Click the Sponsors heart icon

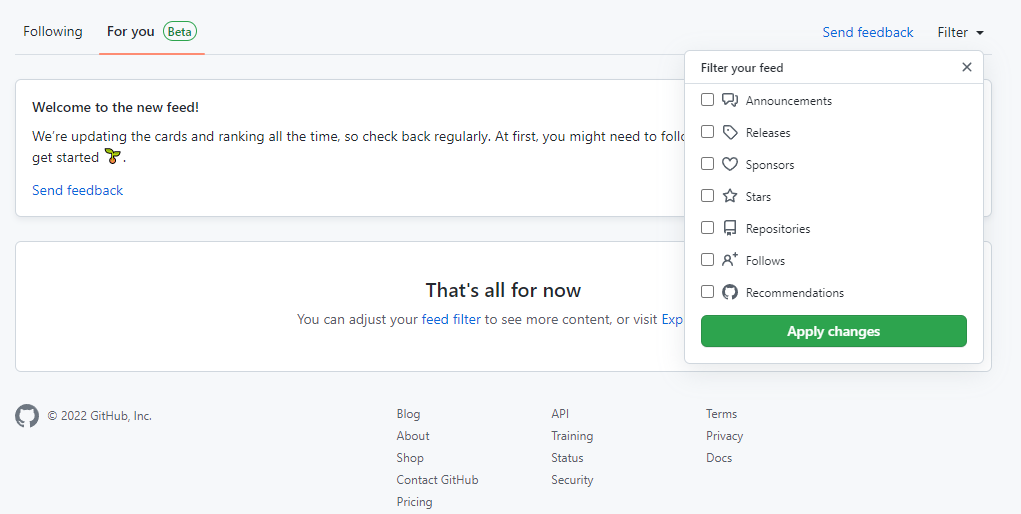tap(730, 164)
